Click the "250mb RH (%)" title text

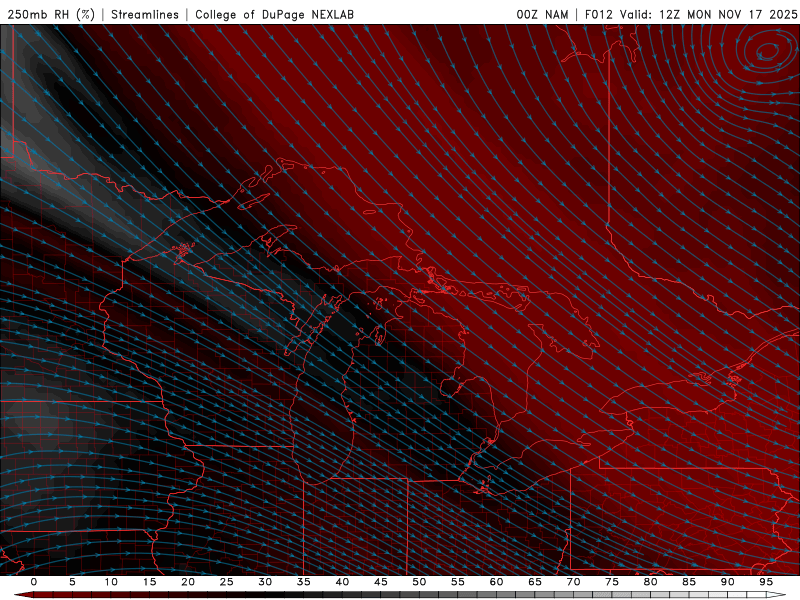pos(52,14)
